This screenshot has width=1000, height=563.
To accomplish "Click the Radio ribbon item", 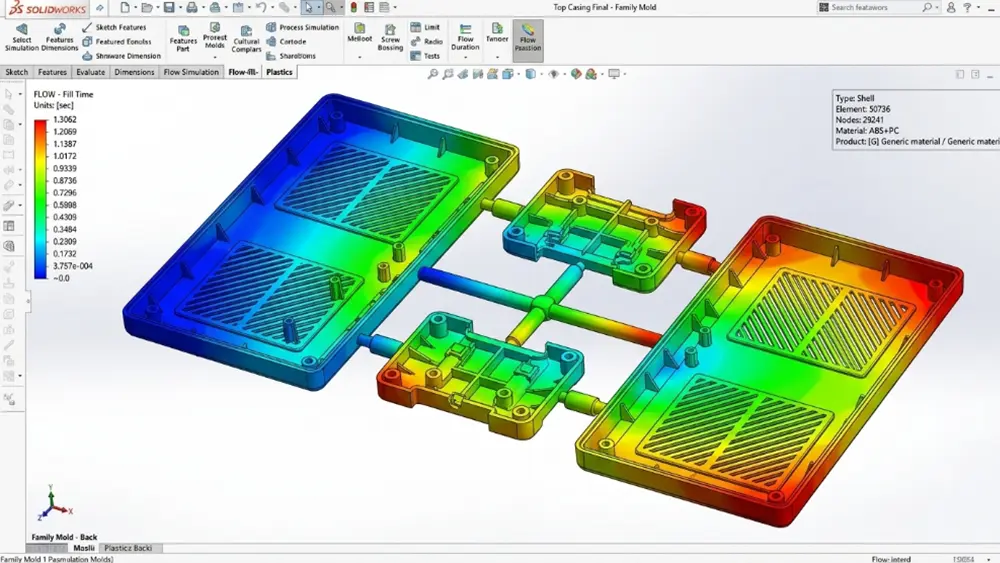I will click(x=427, y=41).
